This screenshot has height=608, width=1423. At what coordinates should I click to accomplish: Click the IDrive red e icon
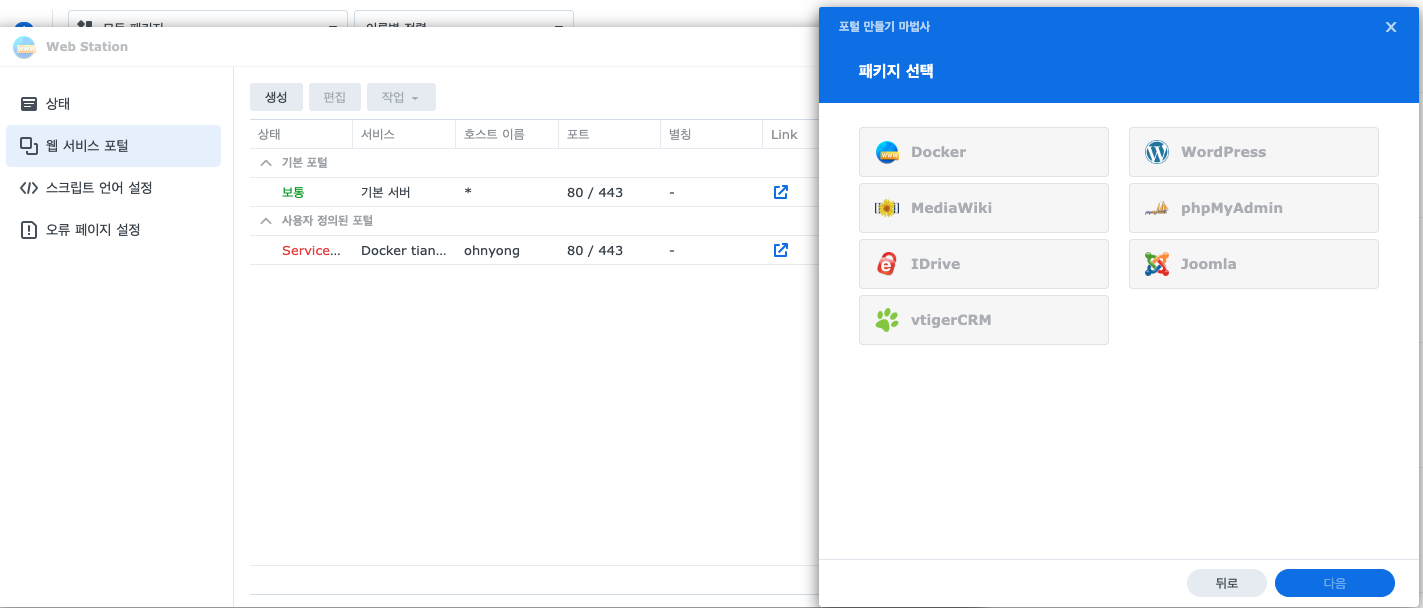(x=887, y=264)
